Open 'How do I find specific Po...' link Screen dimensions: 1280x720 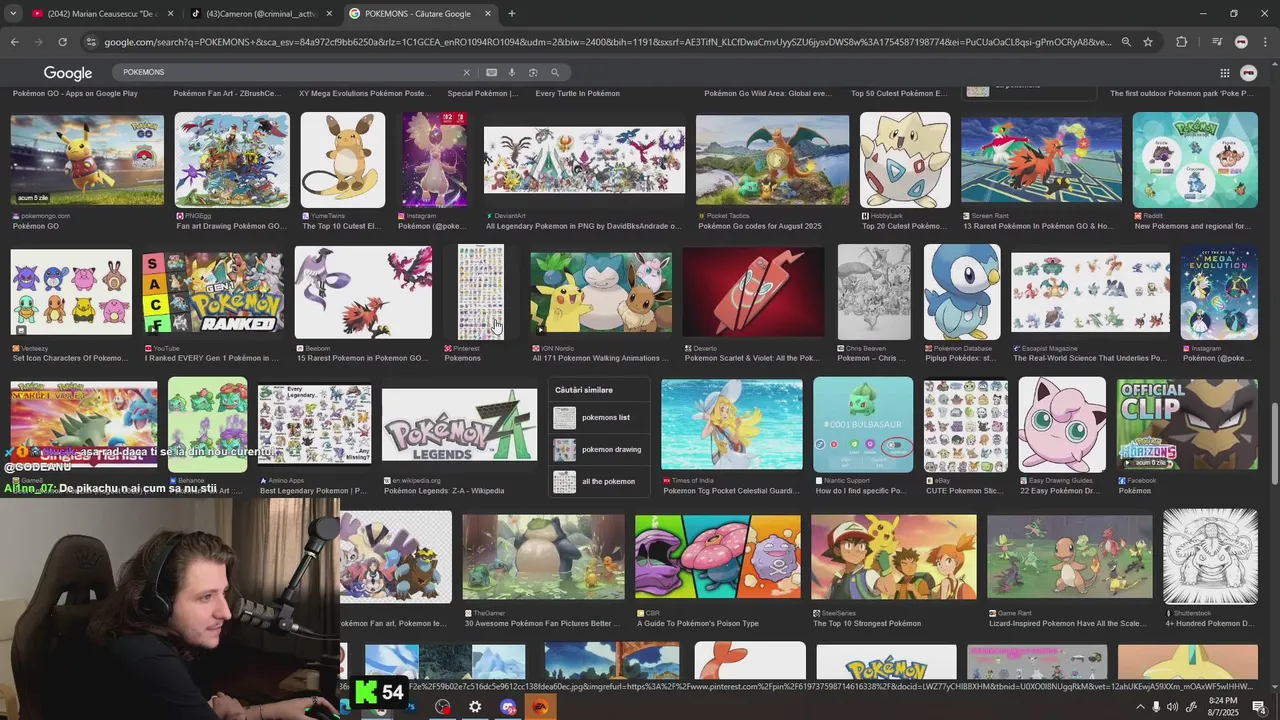861,491
